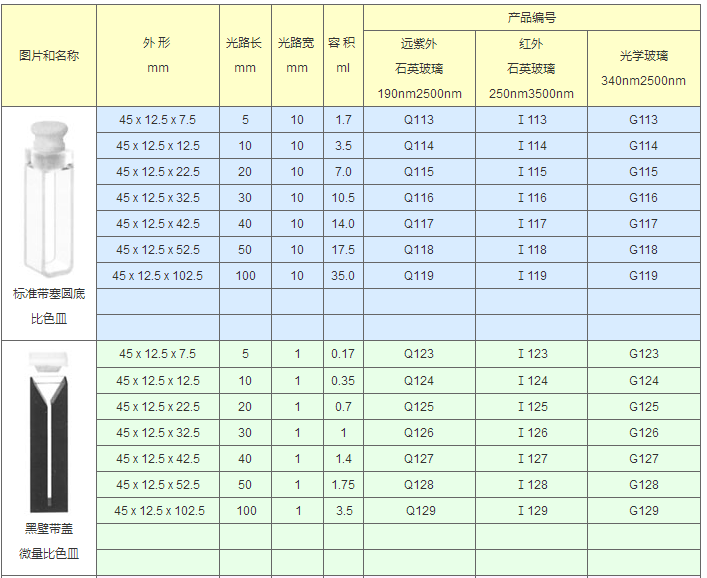Click the 17.5 volume cell
The height and width of the screenshot is (578, 707).
coord(343,250)
